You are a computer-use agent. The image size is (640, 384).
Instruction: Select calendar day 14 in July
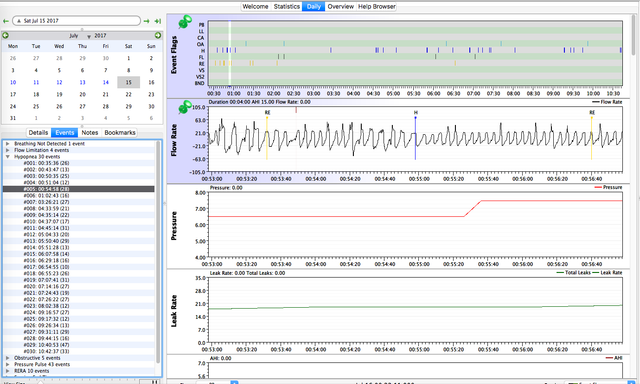pyautogui.click(x=106, y=82)
